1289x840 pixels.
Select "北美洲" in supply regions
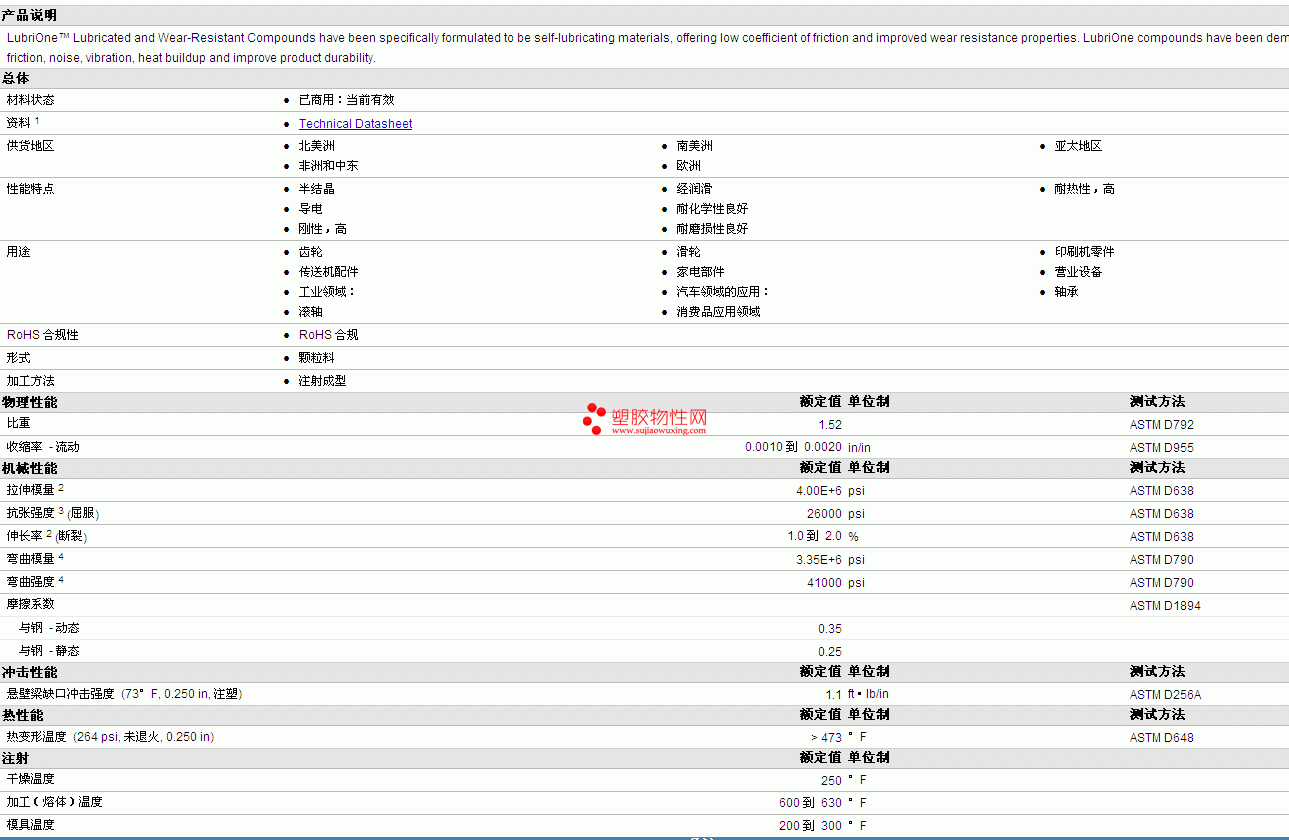[317, 146]
